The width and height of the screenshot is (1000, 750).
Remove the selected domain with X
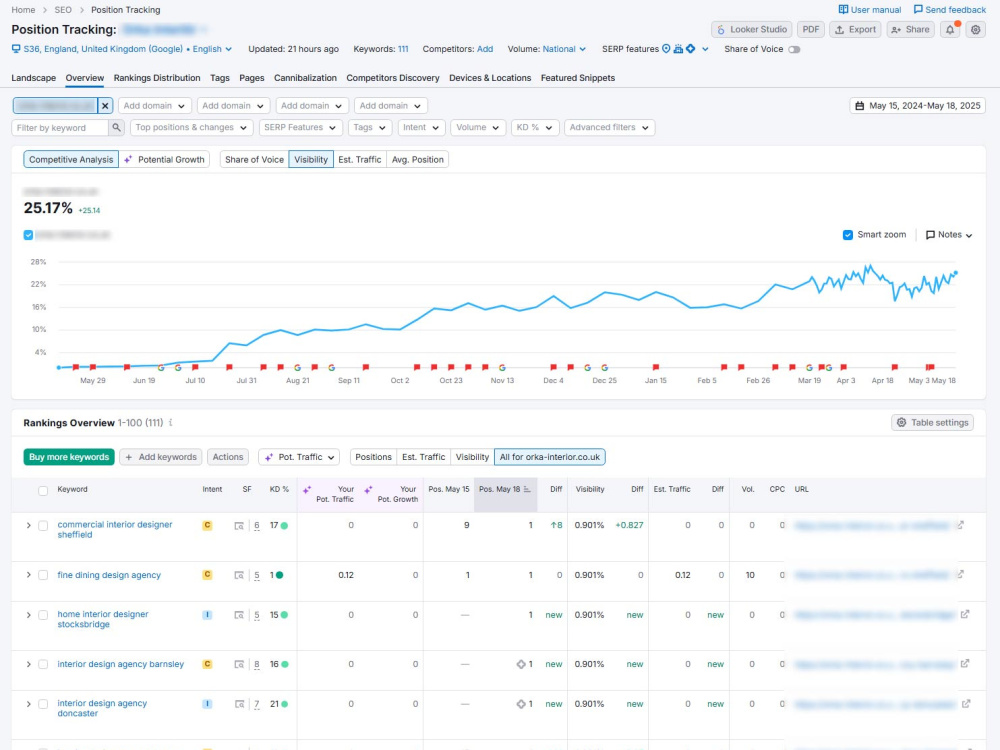[105, 106]
